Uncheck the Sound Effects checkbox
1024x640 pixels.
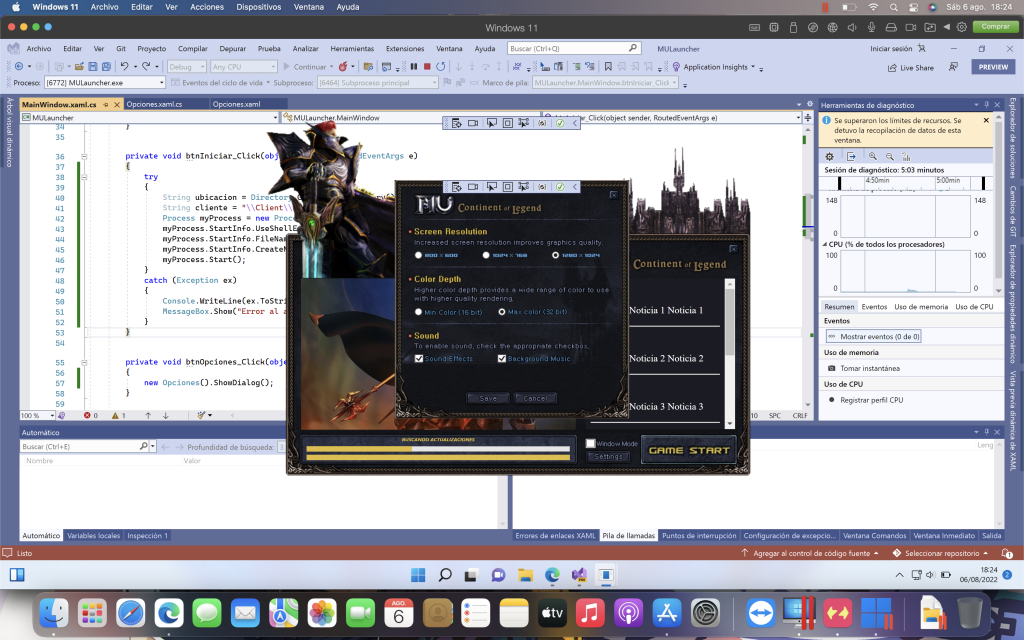(419, 359)
